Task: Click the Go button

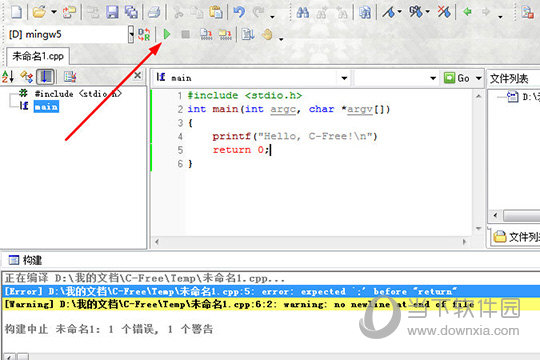Action: coord(457,78)
